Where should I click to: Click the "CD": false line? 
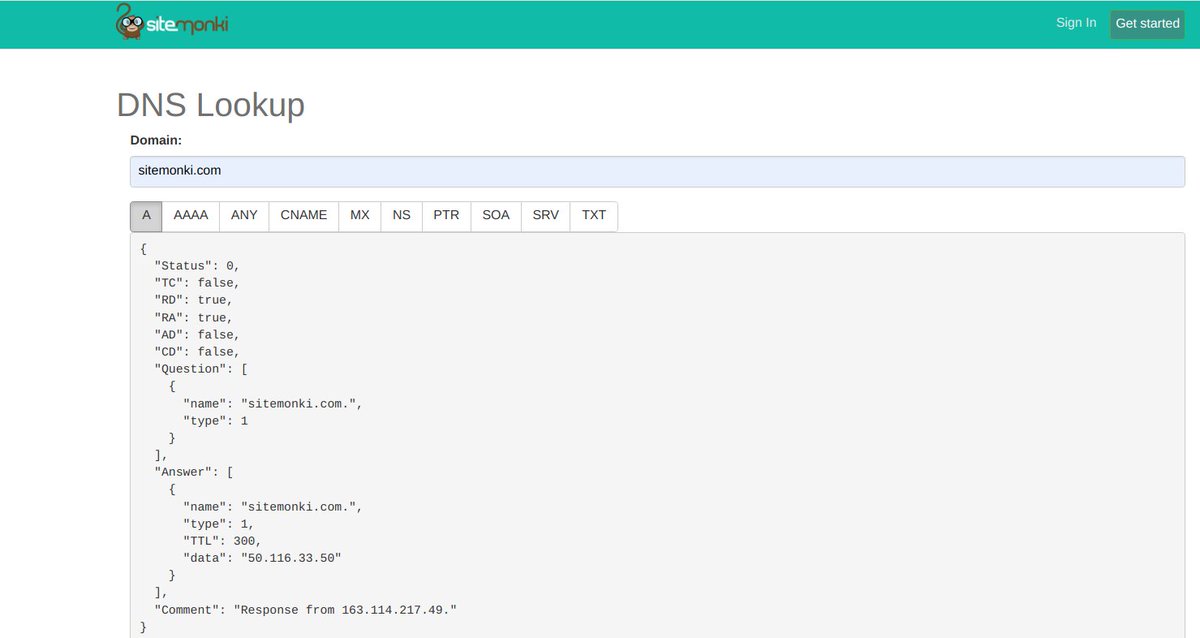197,352
